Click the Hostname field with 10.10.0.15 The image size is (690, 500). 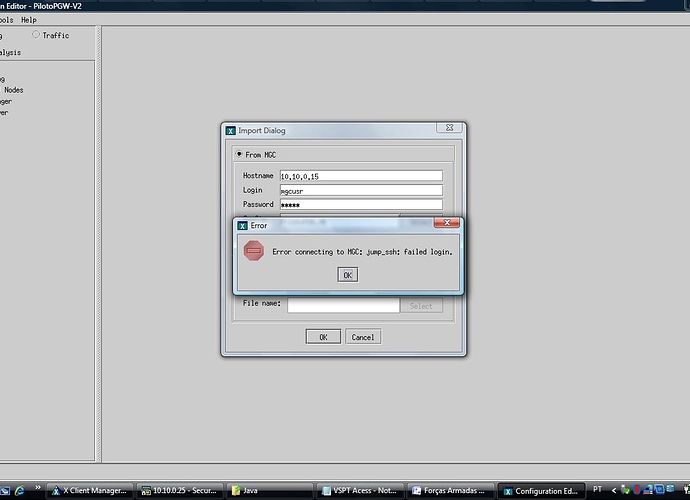[x=361, y=176]
